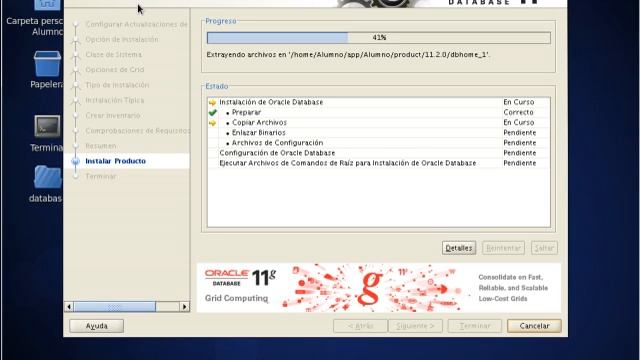
Task: Click the Configuración de Oracle Database row
Action: click(x=378, y=153)
